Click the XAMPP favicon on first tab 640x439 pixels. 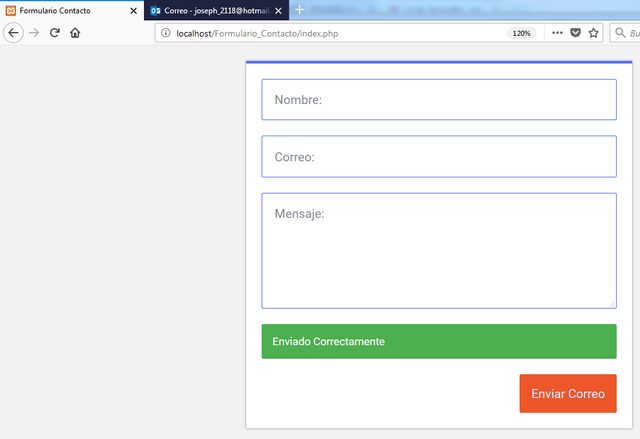point(11,11)
